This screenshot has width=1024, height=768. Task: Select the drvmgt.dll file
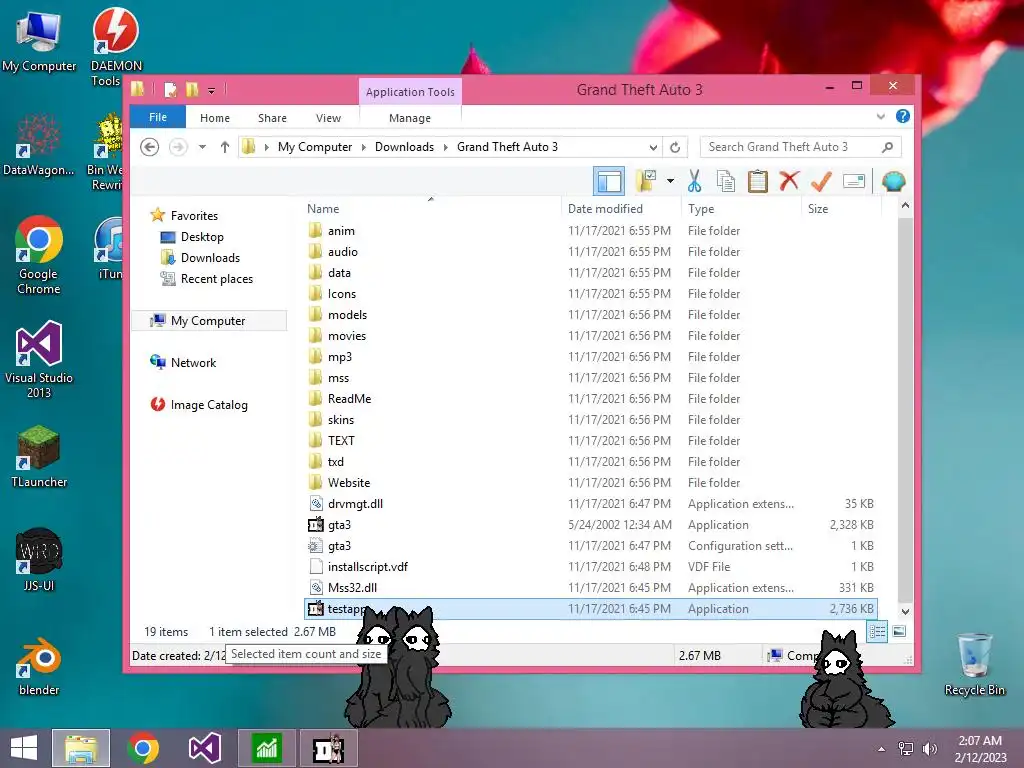click(x=591, y=504)
